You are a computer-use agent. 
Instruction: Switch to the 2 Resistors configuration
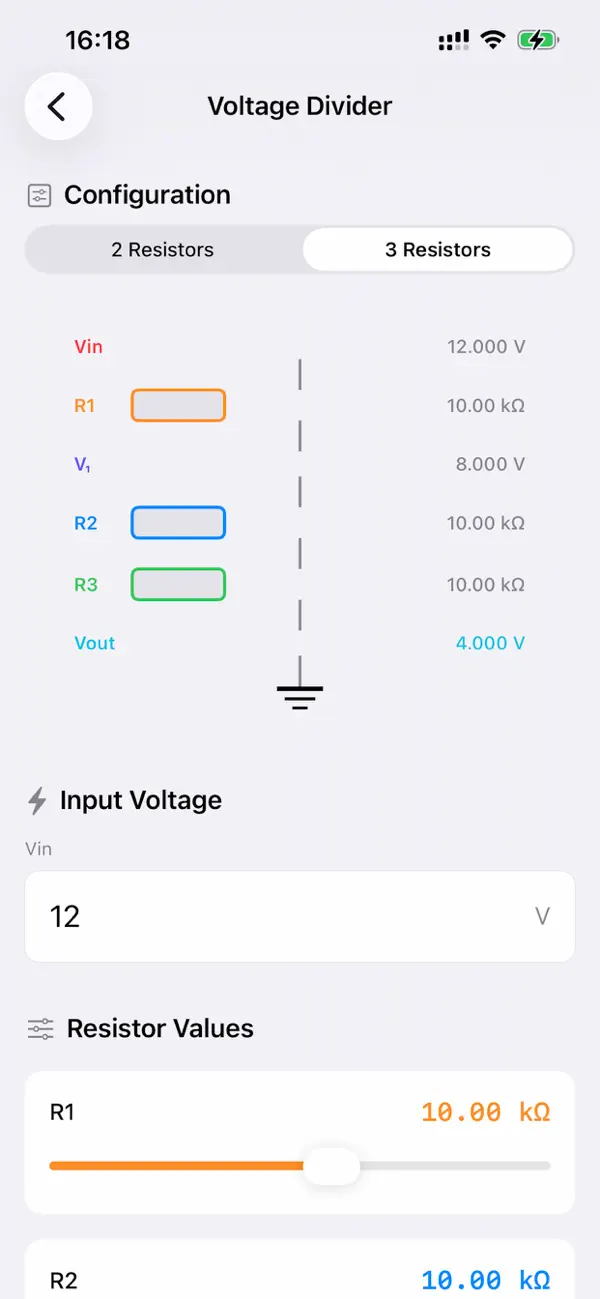[x=163, y=249]
